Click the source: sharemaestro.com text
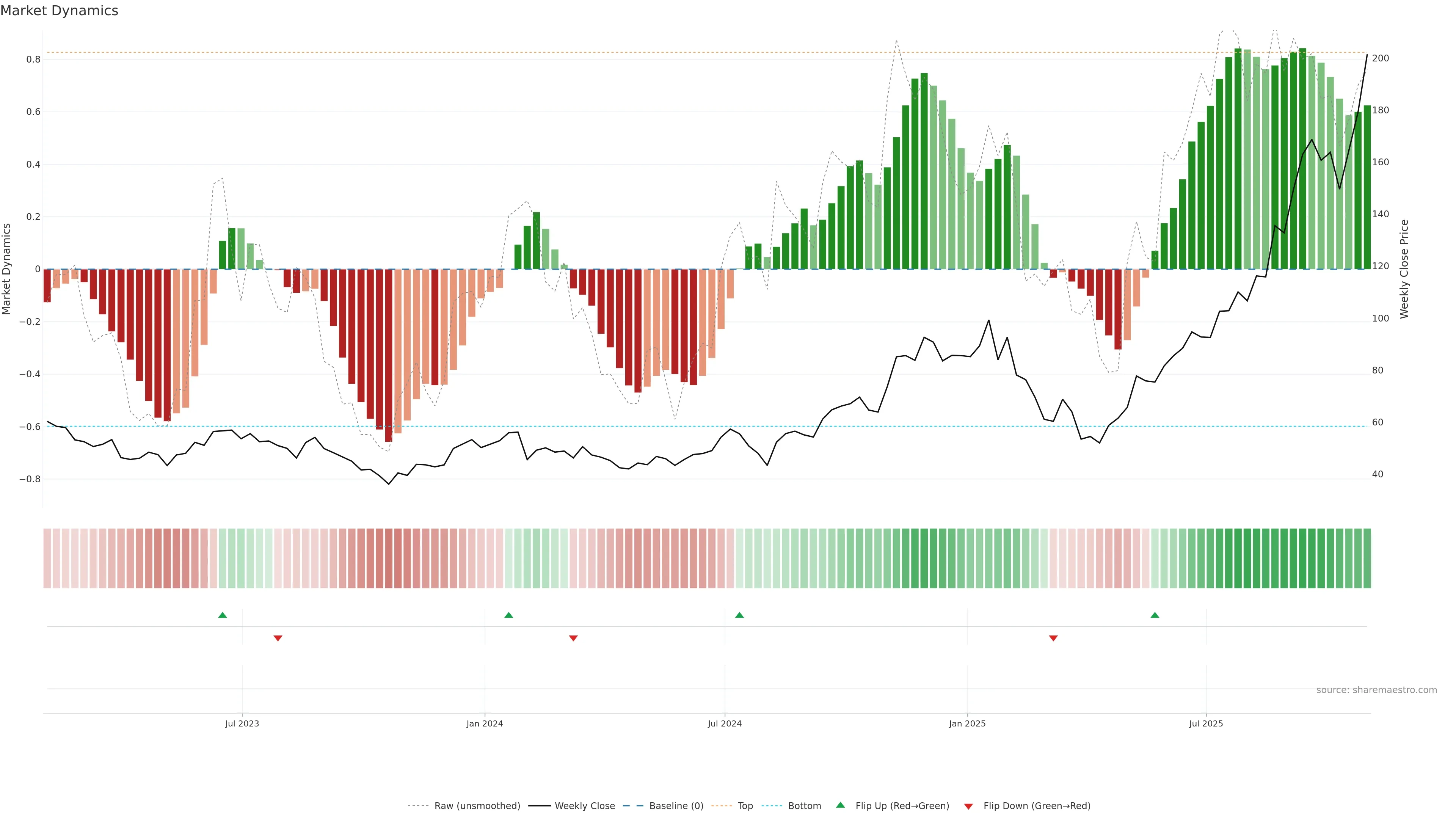 [1376, 690]
